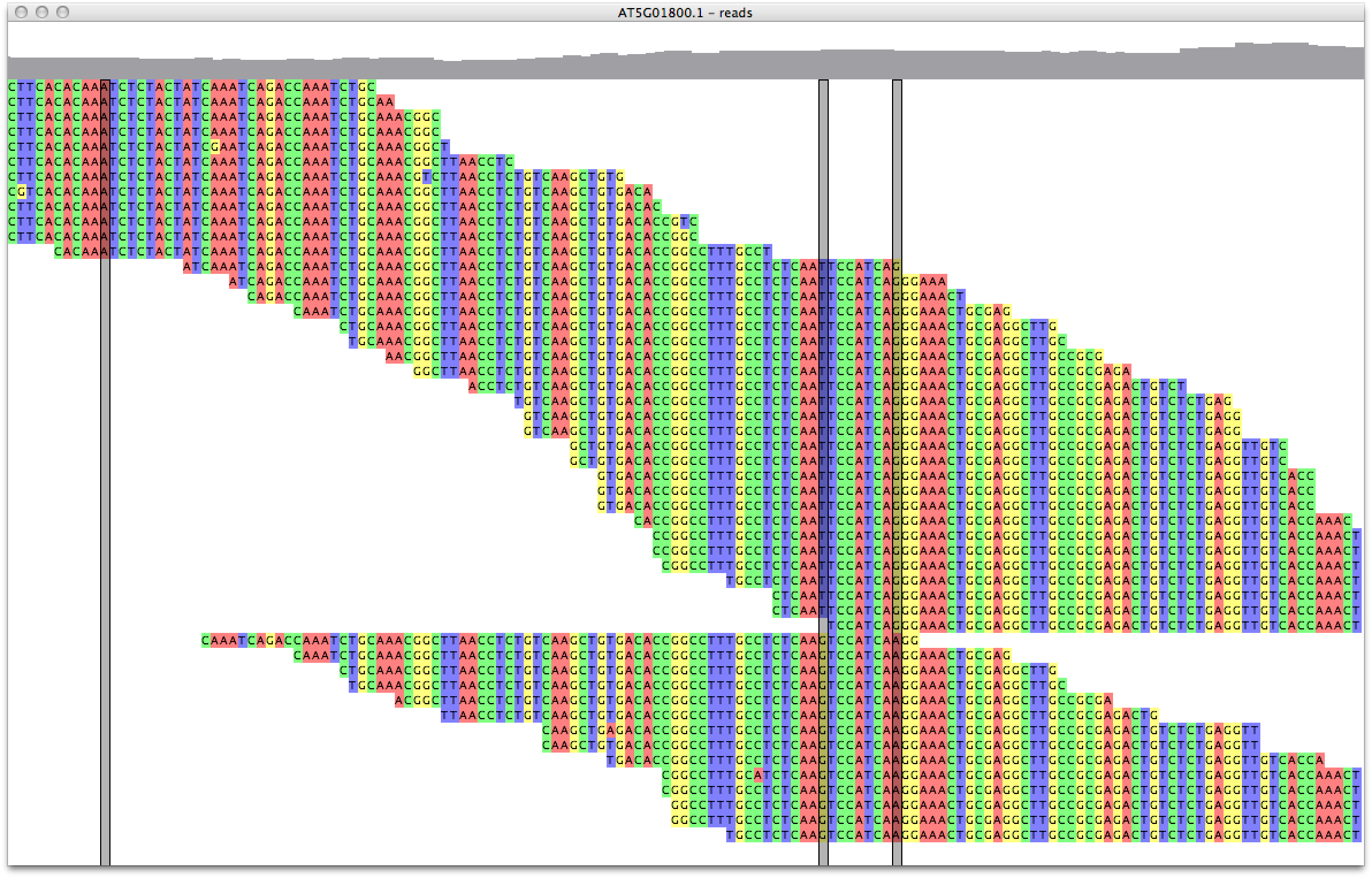Screen dimensions: 1372x878
Task: Click the middle gray vertical SNP marker bar
Action: point(823,173)
